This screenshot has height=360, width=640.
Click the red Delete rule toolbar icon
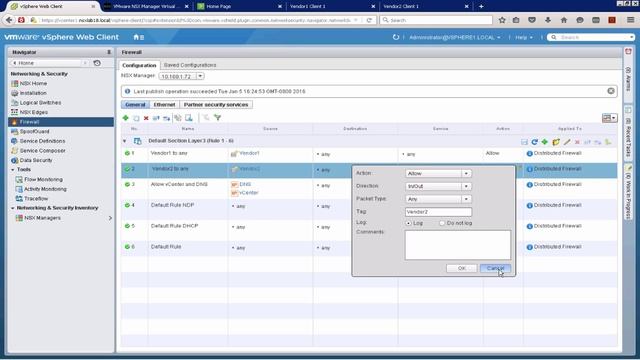click(146, 118)
